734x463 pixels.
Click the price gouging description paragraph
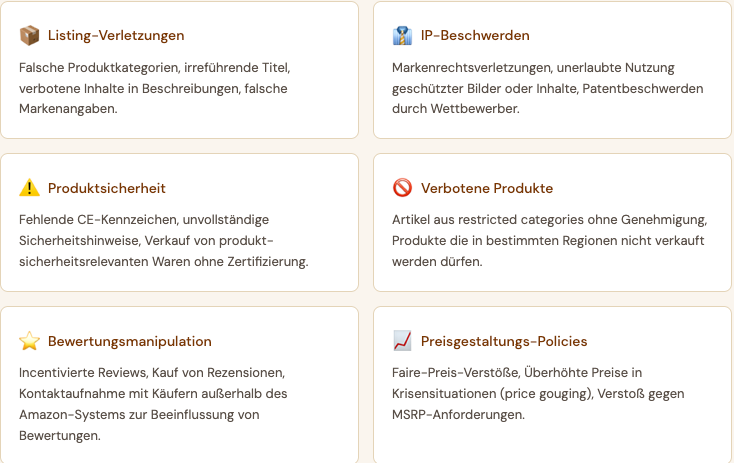click(538, 394)
